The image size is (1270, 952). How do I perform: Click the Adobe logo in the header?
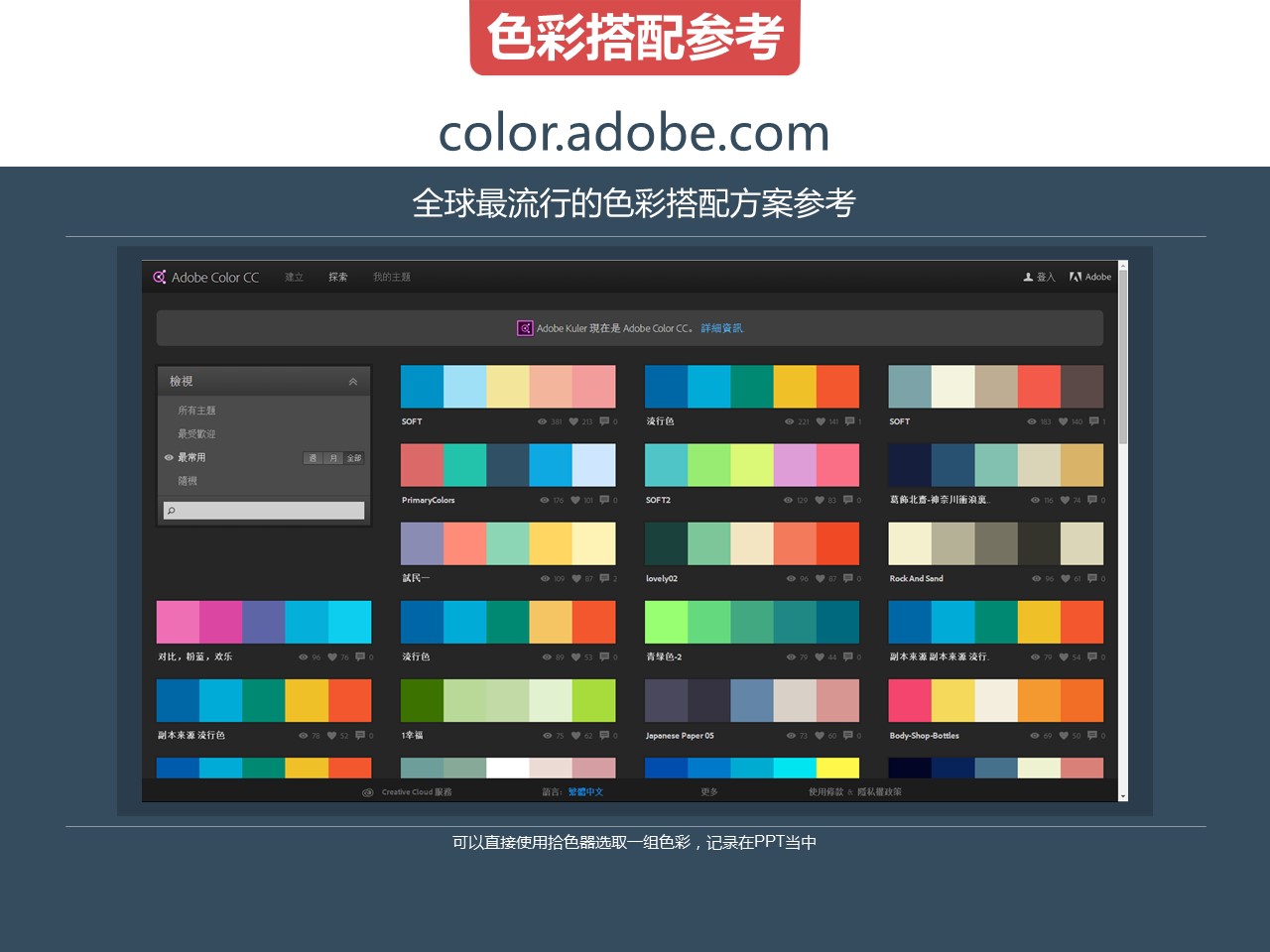(1076, 277)
